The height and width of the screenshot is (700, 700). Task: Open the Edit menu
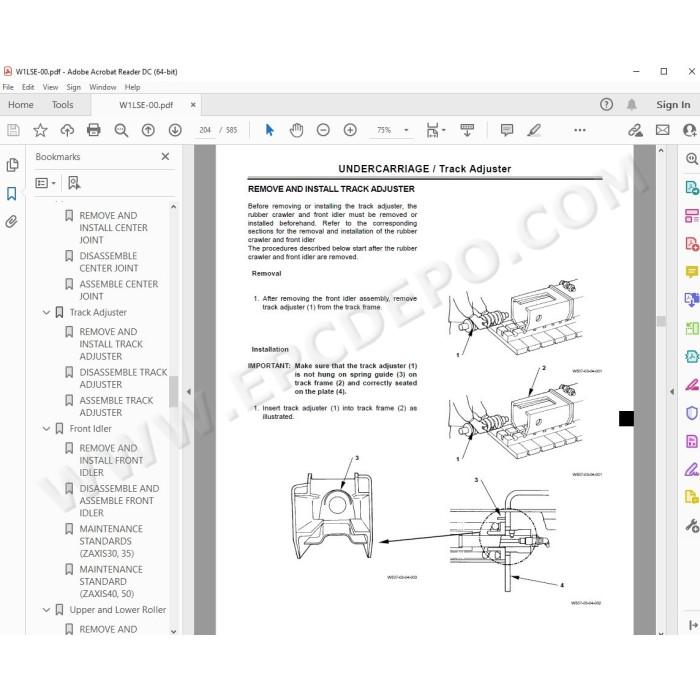pyautogui.click(x=28, y=87)
